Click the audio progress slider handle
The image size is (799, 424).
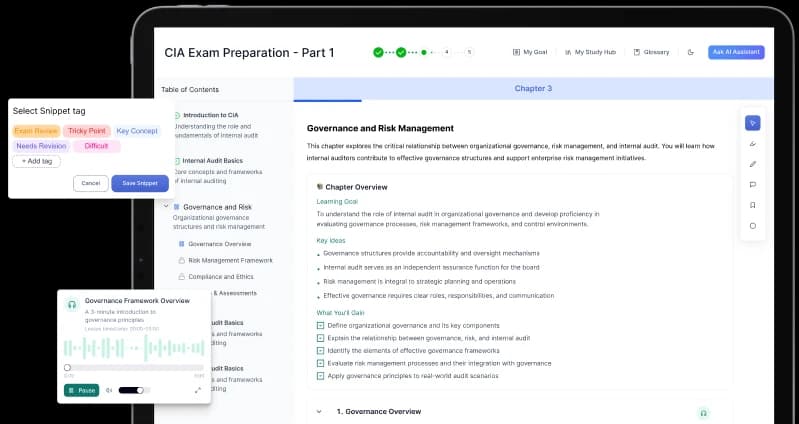(x=67, y=367)
